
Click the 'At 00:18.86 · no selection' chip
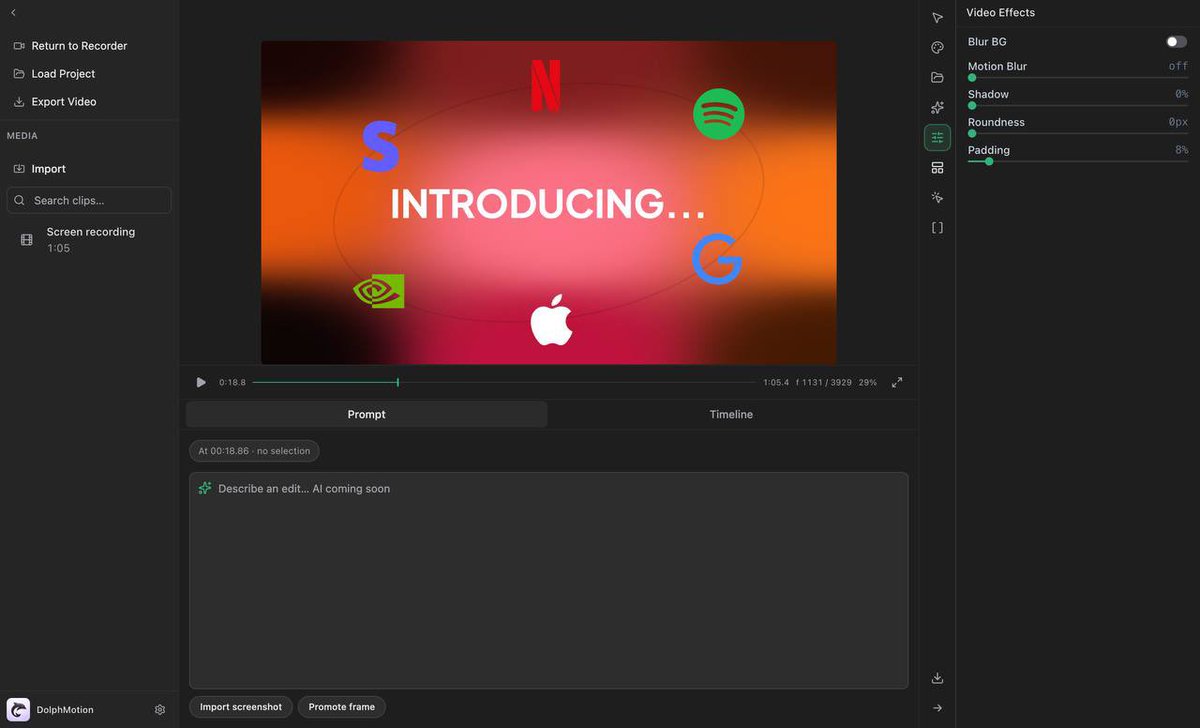click(x=254, y=451)
